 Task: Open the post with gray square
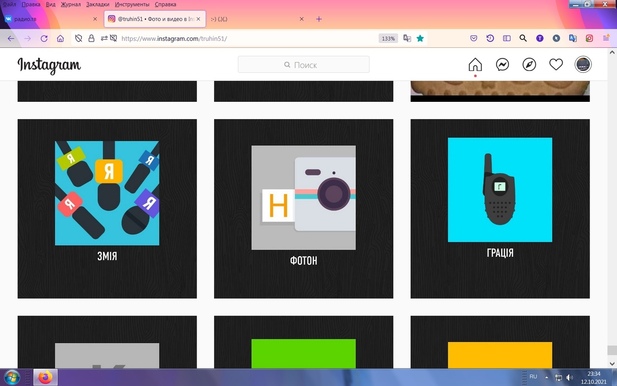[107, 342]
